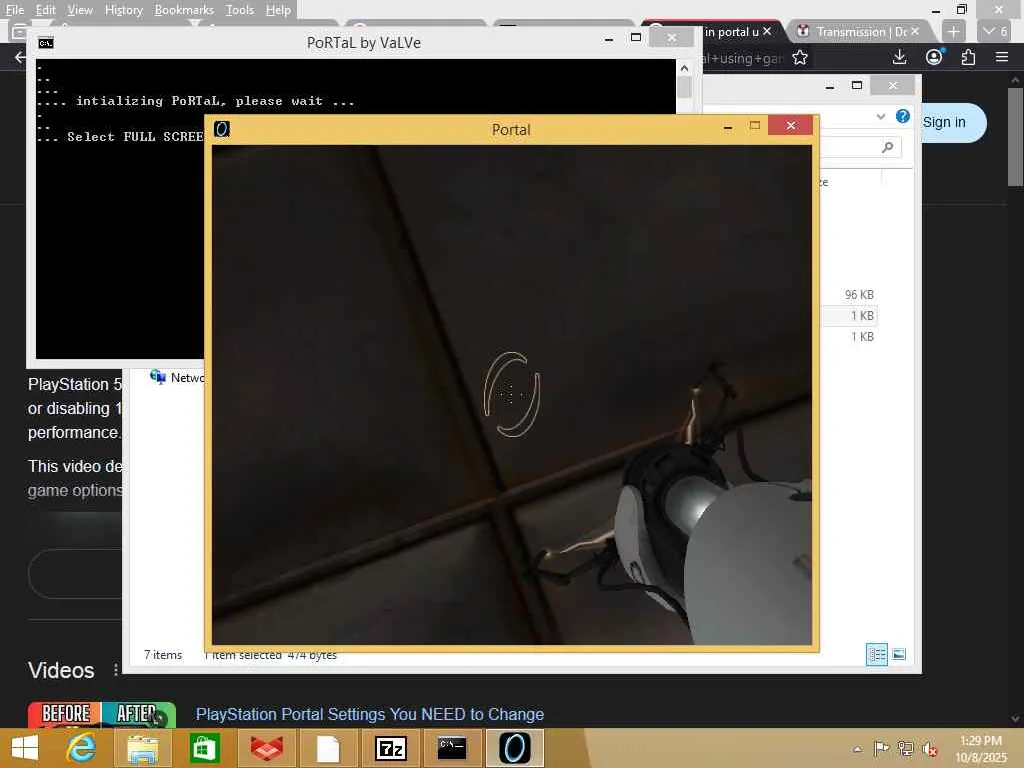Open the Firefox hamburger application menu
1024x768 pixels.
pos(1002,57)
